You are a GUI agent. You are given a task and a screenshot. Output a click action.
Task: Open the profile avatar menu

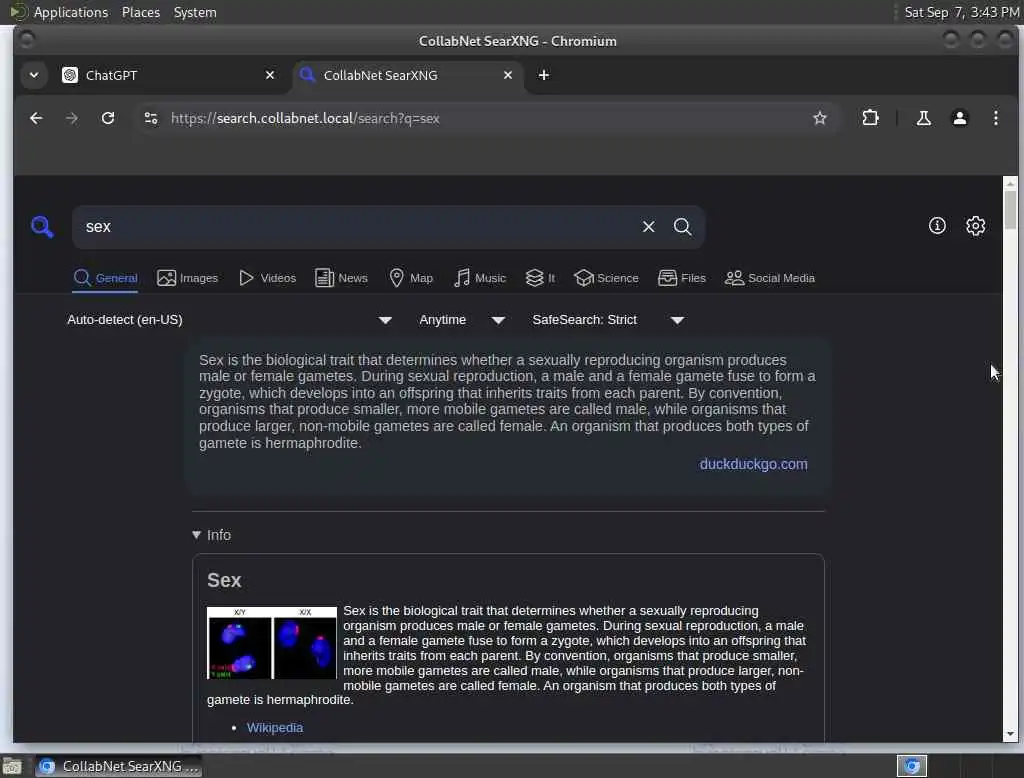pyautogui.click(x=959, y=118)
